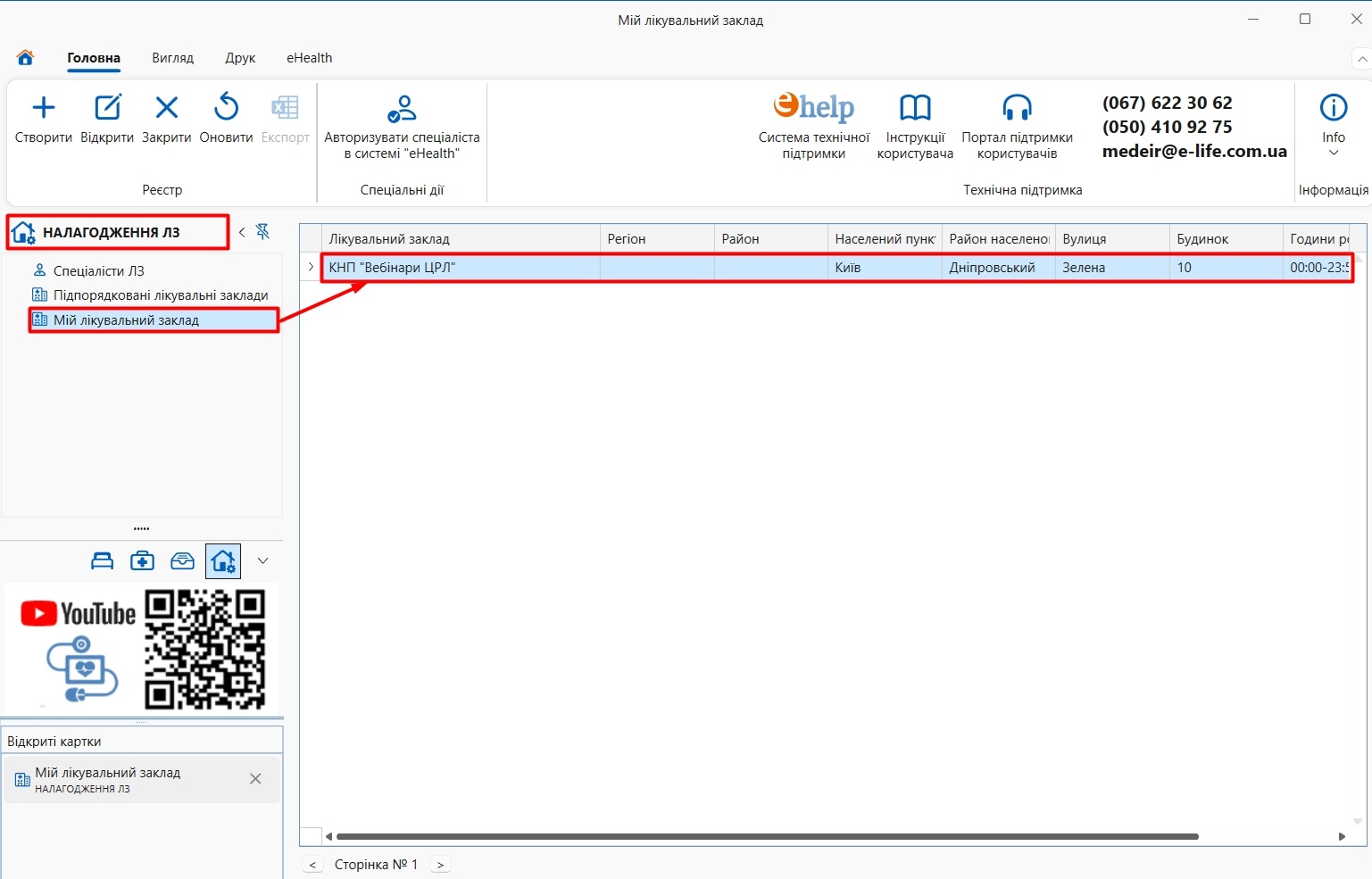
Task: Open the ehelp technical support system
Action: [813, 108]
